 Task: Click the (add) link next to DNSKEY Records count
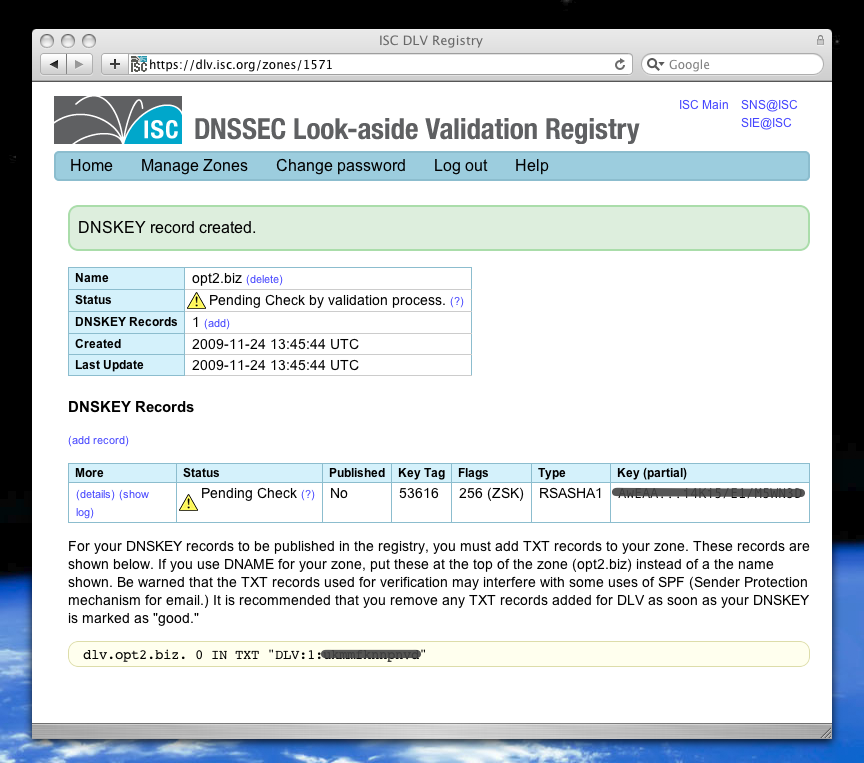click(x=217, y=323)
